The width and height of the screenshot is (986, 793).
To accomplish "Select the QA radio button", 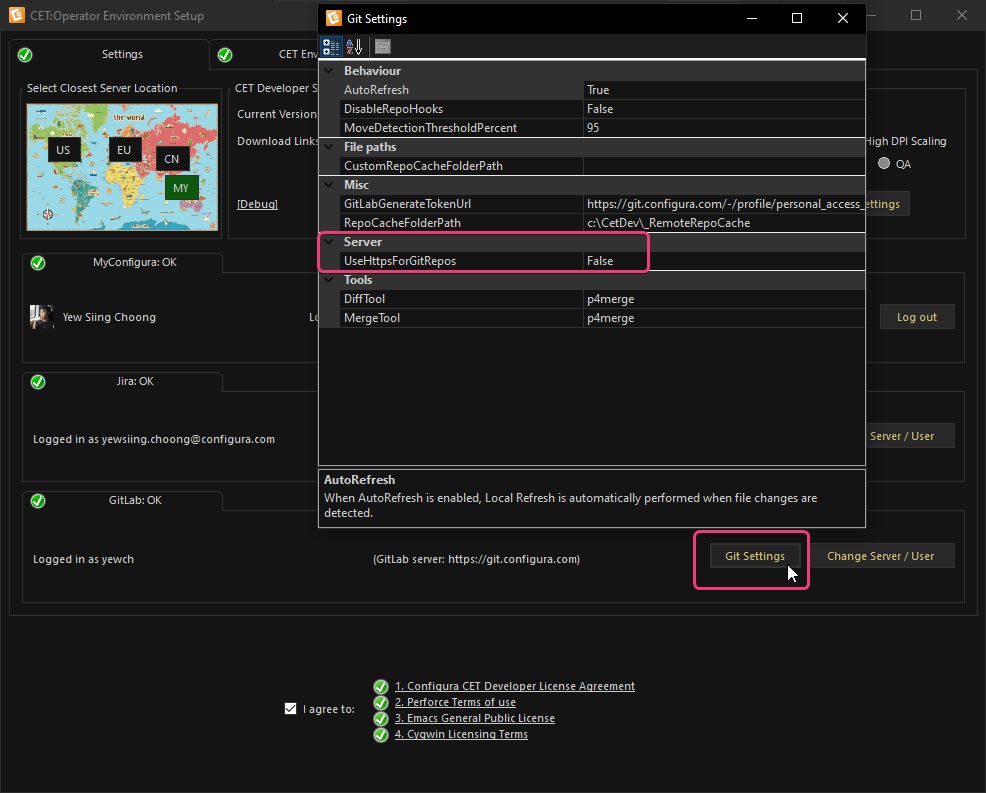I will click(884, 164).
